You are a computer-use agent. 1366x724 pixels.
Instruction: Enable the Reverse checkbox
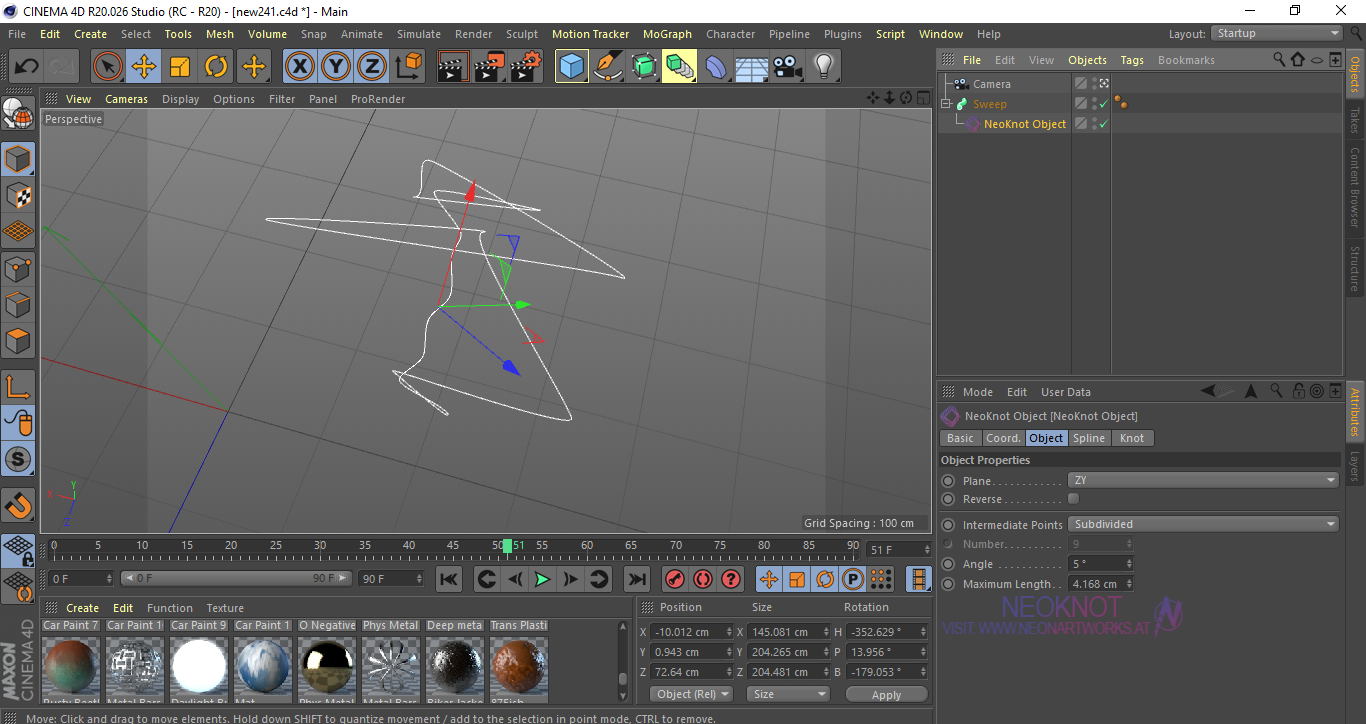click(1074, 499)
